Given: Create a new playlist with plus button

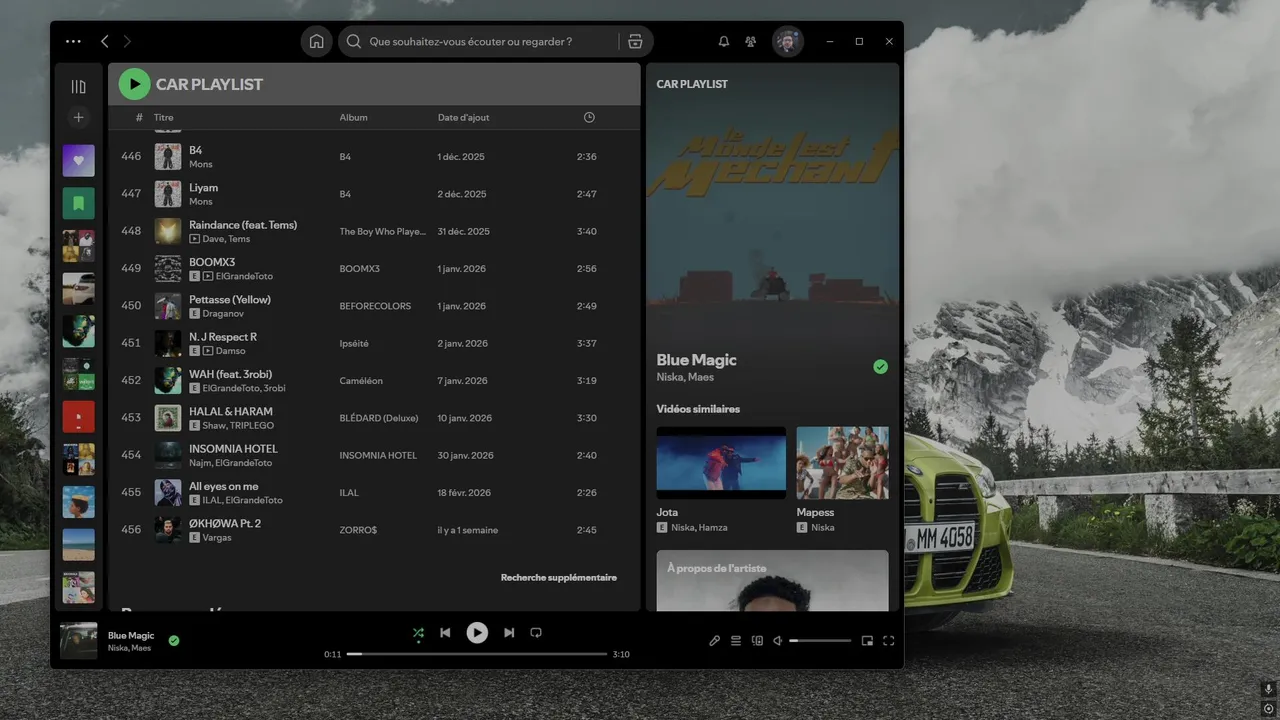Looking at the screenshot, I should (78, 117).
